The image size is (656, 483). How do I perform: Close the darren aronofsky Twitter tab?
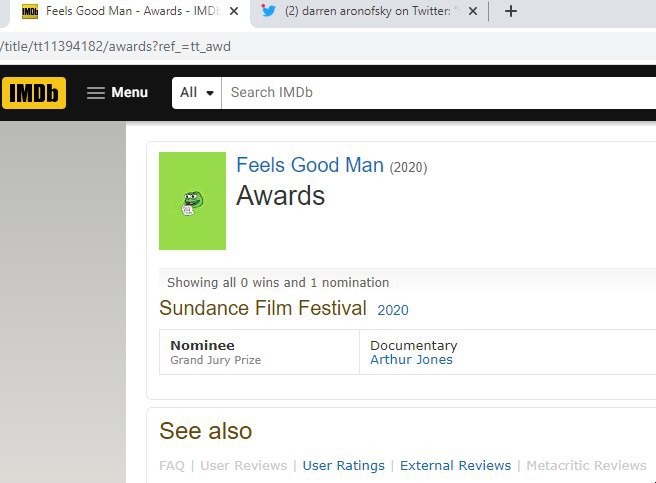tap(473, 11)
